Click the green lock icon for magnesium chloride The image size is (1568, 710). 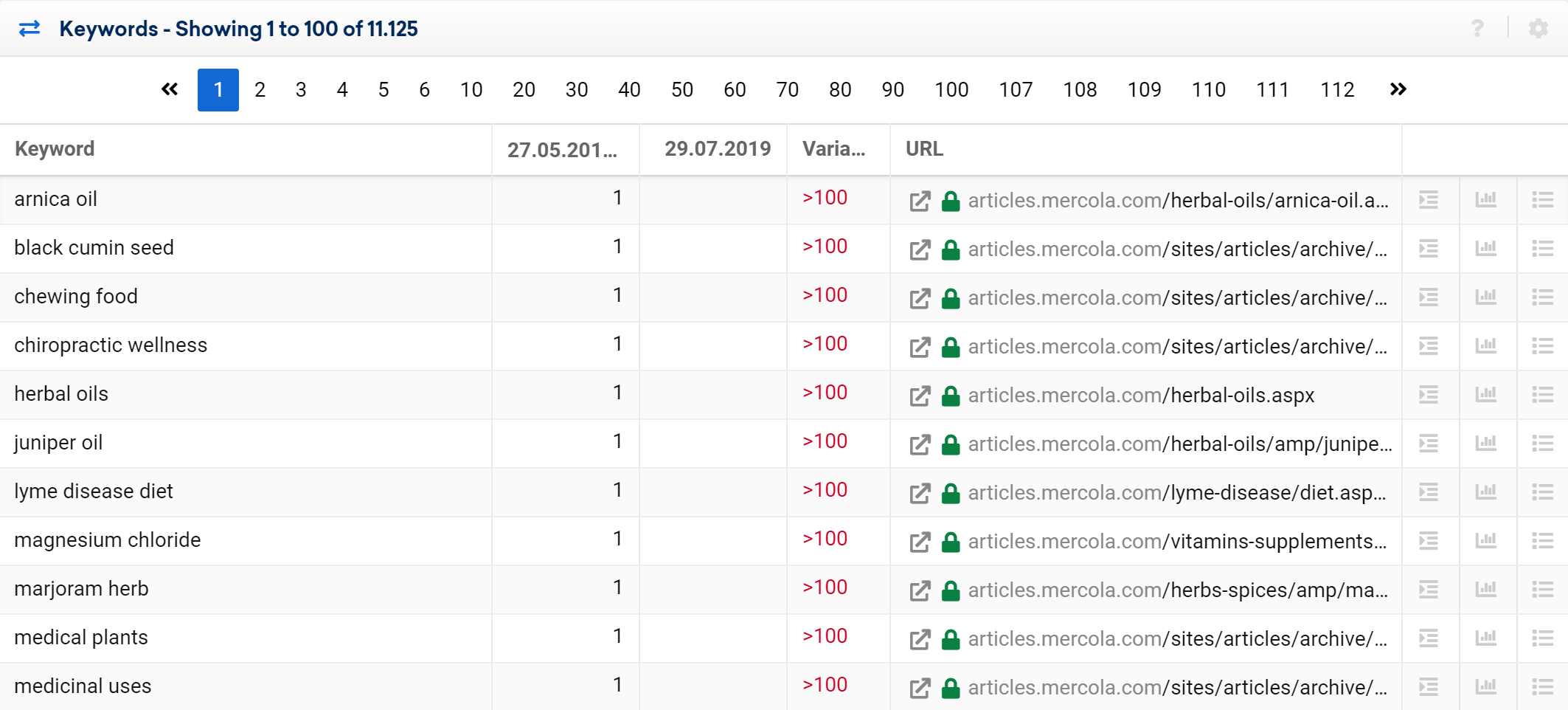point(951,542)
